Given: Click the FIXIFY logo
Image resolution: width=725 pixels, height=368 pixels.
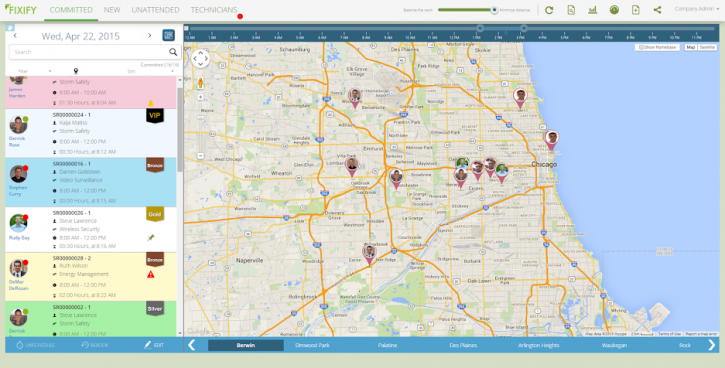Looking at the screenshot, I should [x=20, y=10].
